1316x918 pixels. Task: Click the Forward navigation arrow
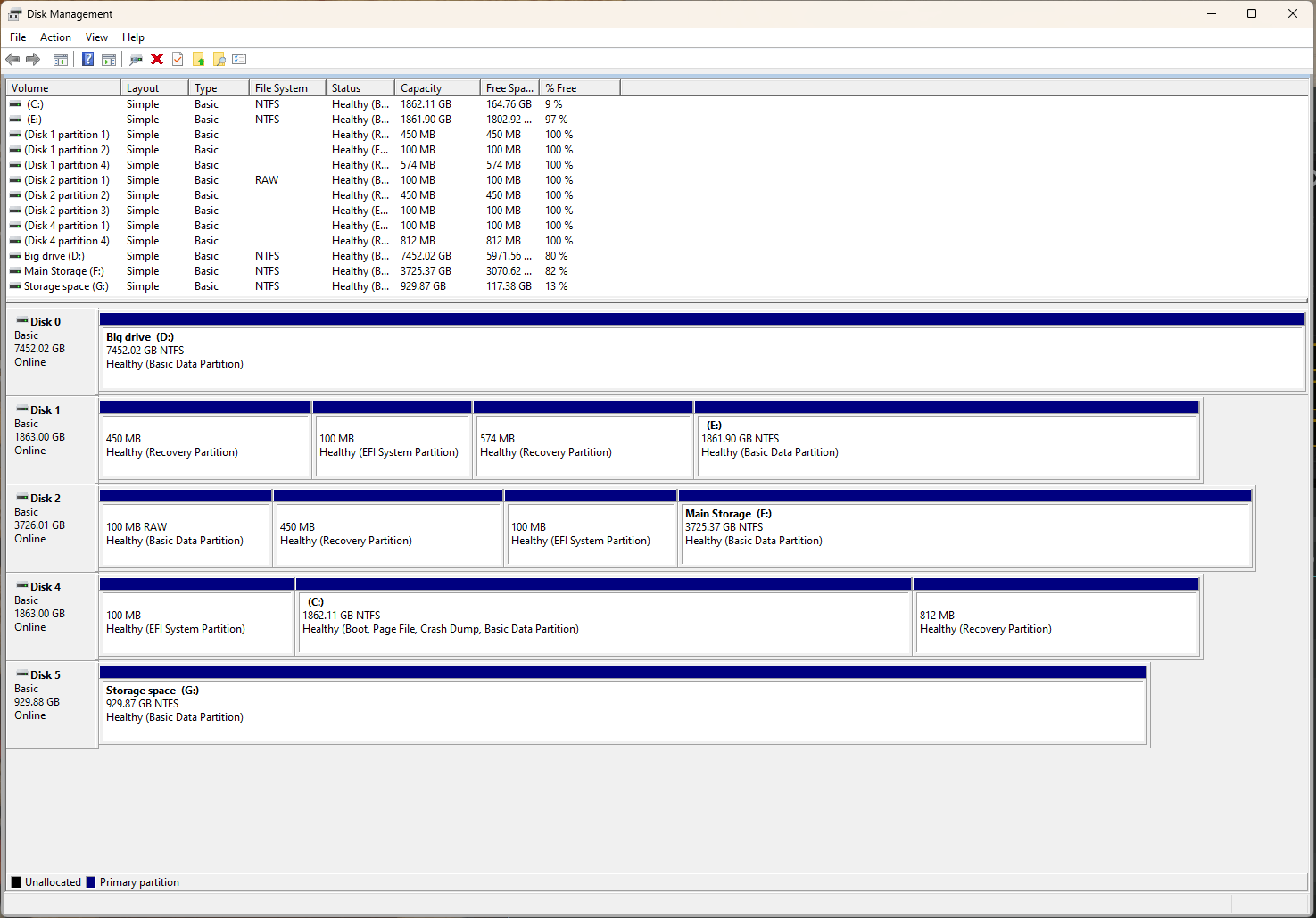click(x=34, y=59)
